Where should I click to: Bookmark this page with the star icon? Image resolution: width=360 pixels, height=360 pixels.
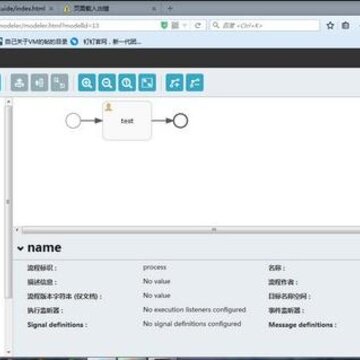(x=330, y=25)
